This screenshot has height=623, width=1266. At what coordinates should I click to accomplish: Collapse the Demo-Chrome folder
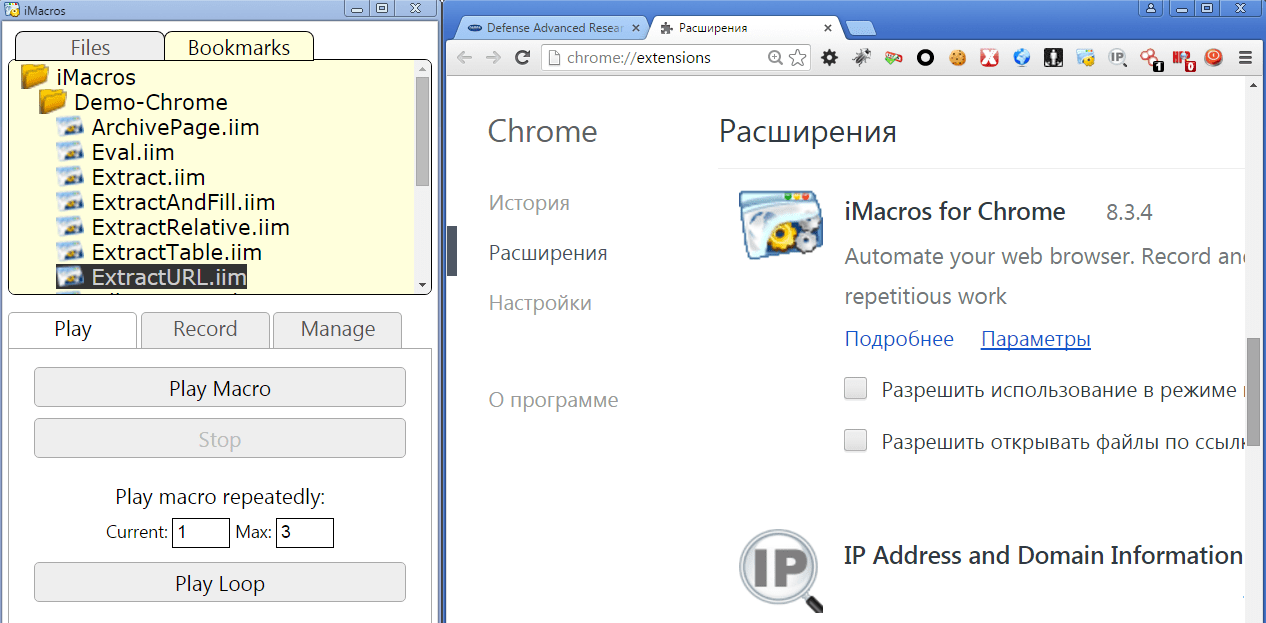[53, 102]
